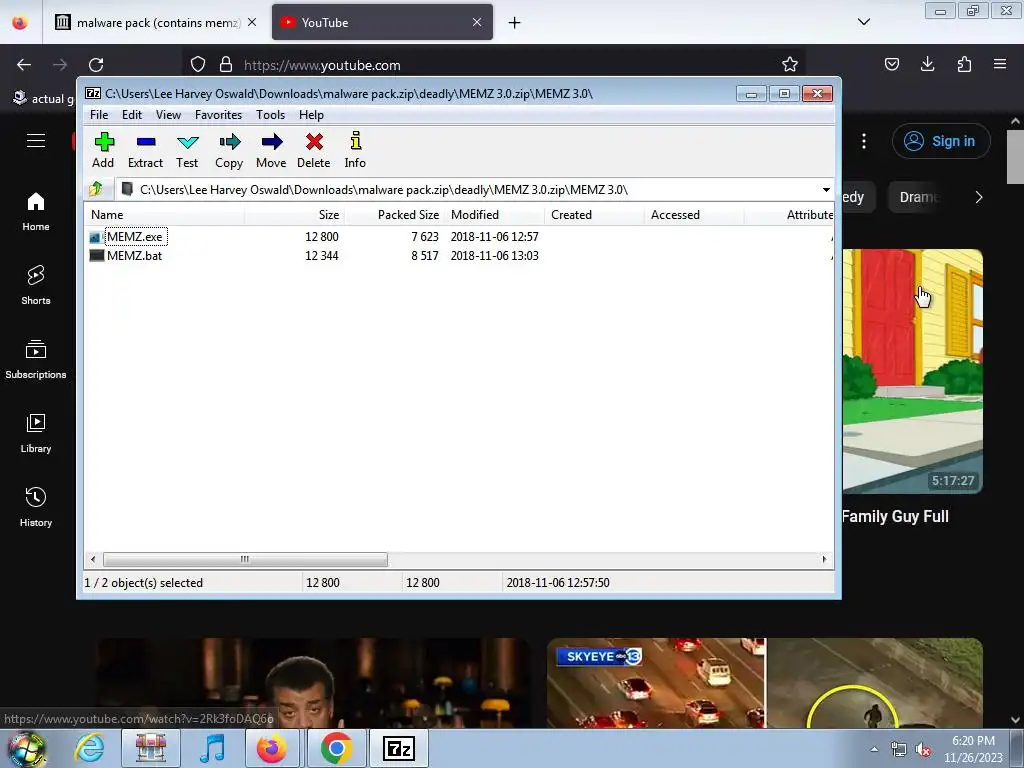This screenshot has height=768, width=1024.
Task: Sort by the Size column header
Action: (295, 215)
